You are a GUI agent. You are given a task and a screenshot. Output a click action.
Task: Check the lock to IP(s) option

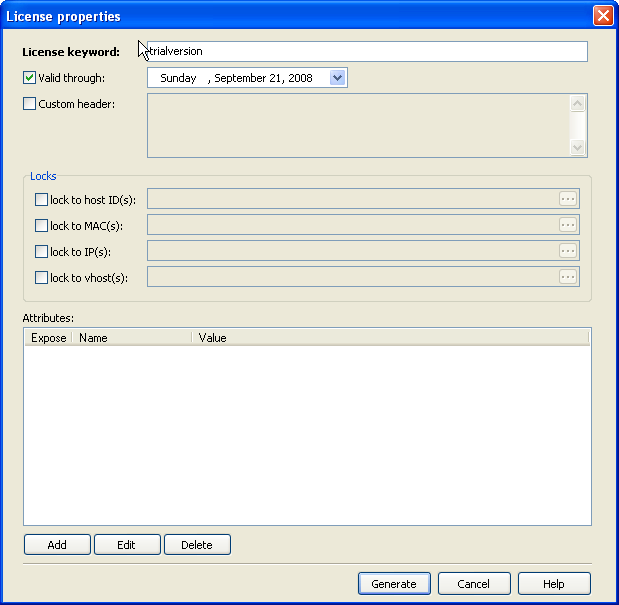point(41,252)
